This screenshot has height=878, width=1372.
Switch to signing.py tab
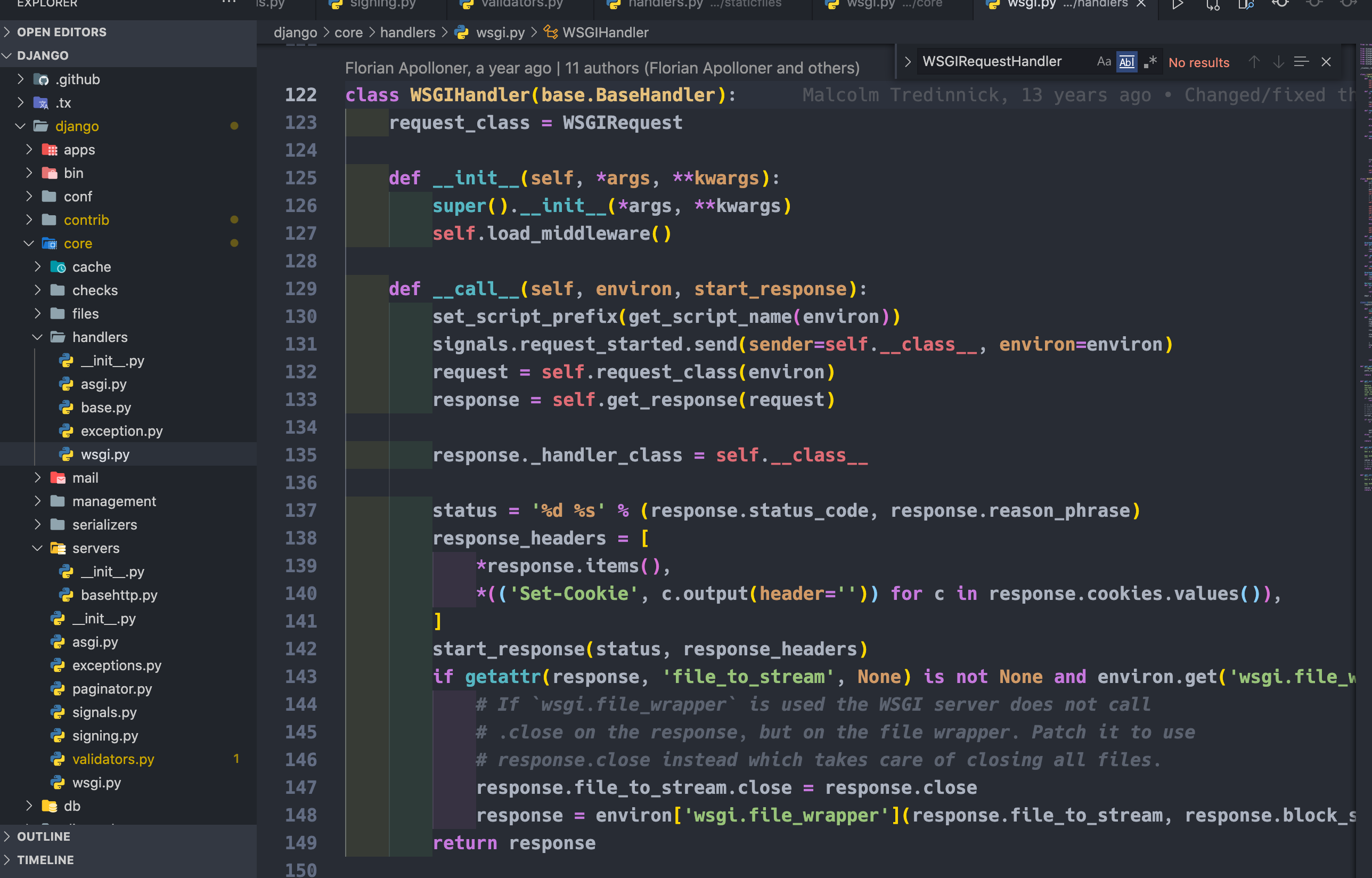[382, 5]
